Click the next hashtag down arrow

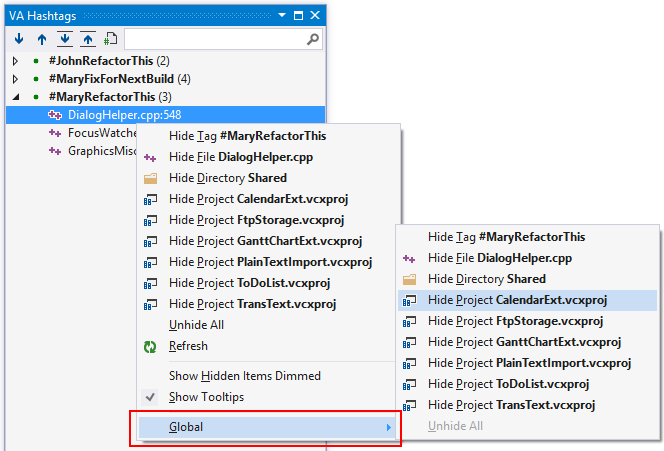(20, 40)
